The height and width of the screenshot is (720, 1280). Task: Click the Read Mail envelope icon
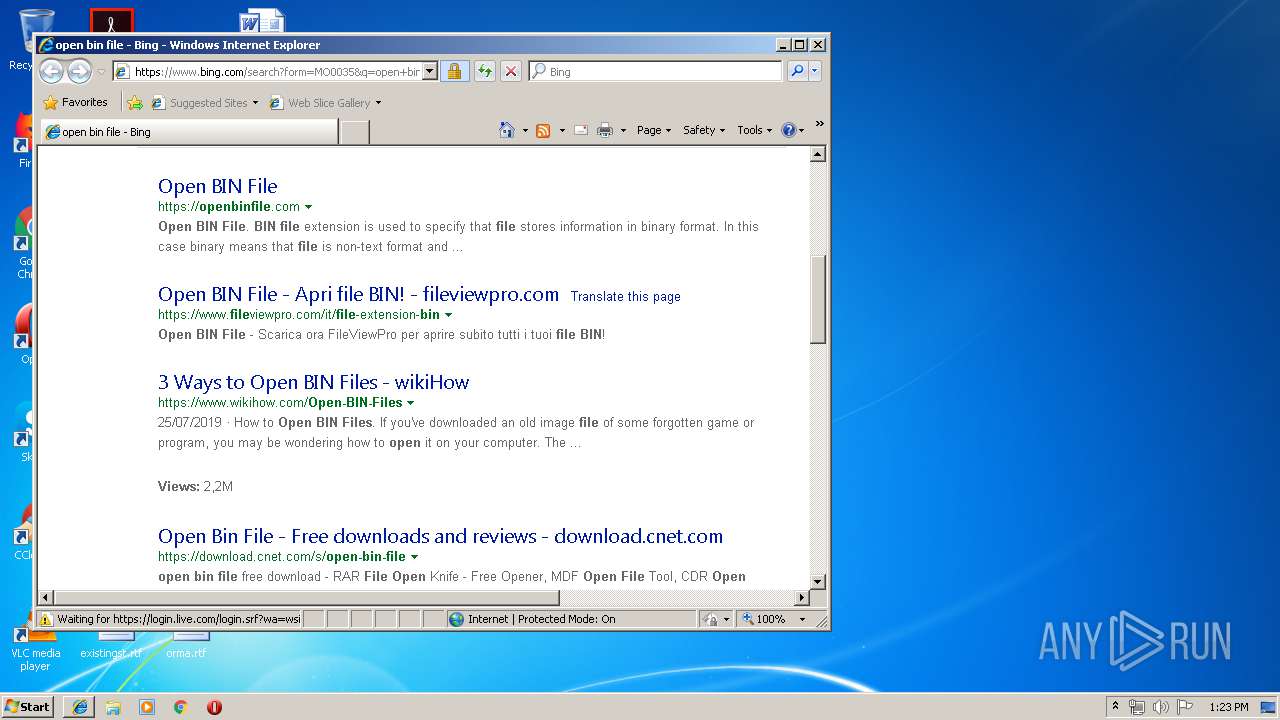pyautogui.click(x=581, y=130)
